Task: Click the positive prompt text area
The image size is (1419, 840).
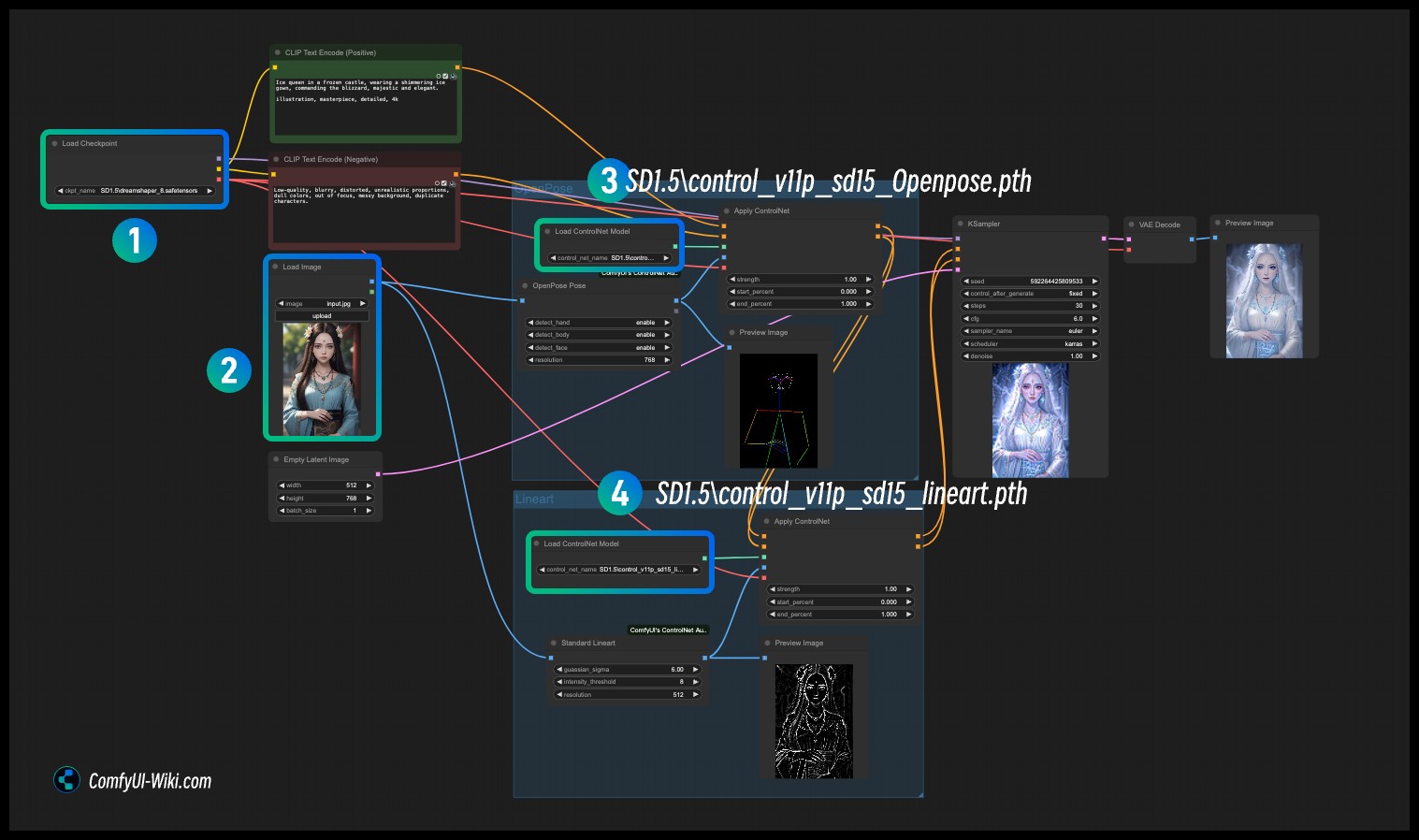Action: 365,105
